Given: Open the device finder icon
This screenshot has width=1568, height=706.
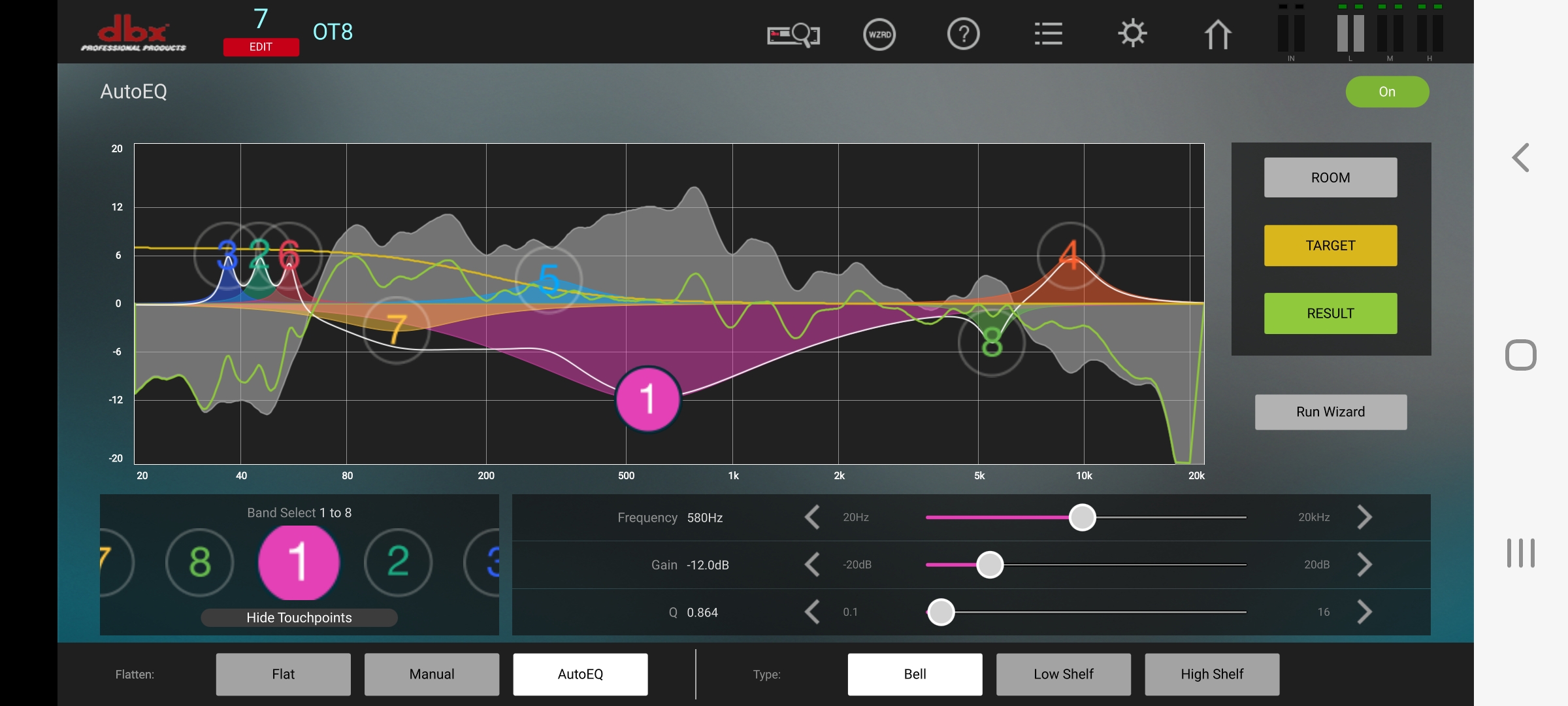Looking at the screenshot, I should 793,34.
